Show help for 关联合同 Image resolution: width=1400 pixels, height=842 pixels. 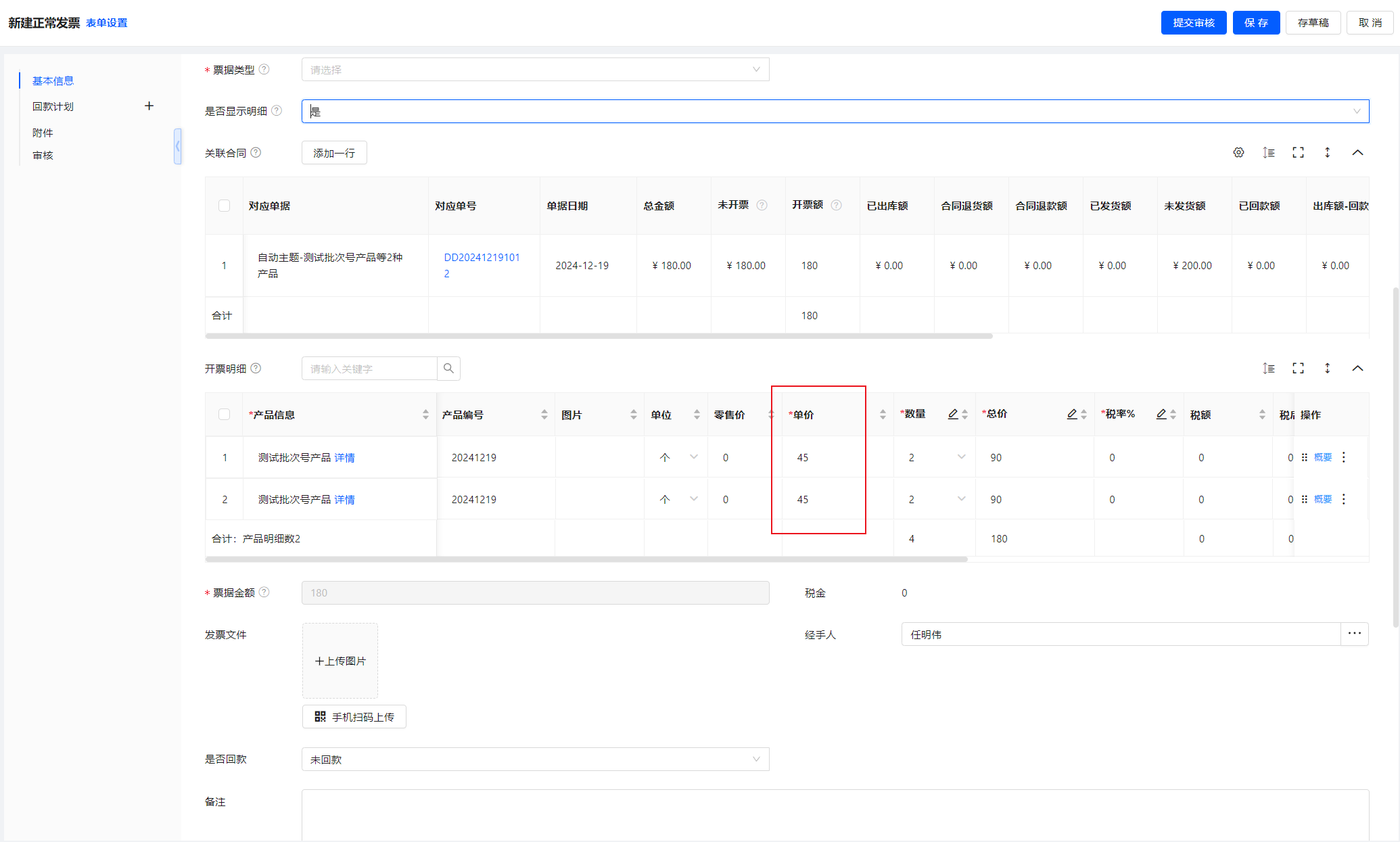[x=256, y=152]
